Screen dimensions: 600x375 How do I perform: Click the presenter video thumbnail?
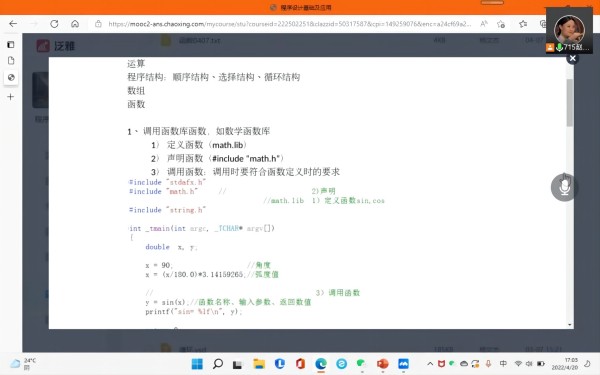point(569,29)
